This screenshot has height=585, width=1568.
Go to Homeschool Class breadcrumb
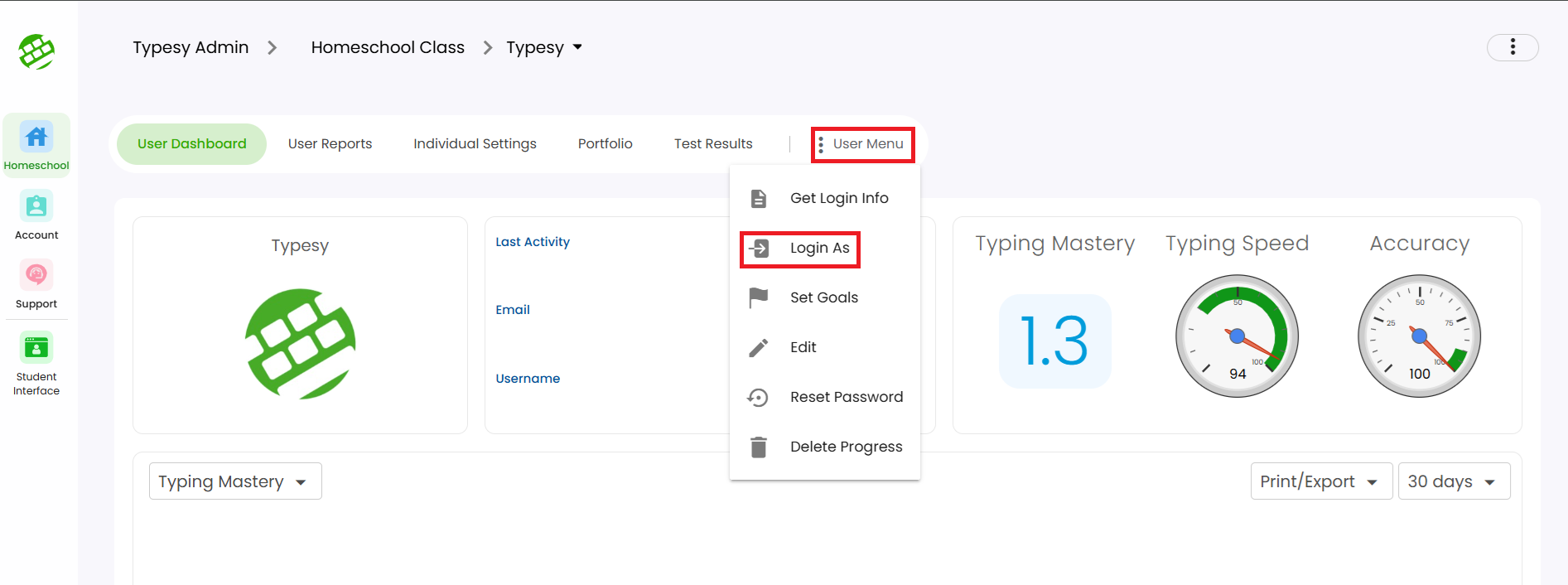pos(388,47)
